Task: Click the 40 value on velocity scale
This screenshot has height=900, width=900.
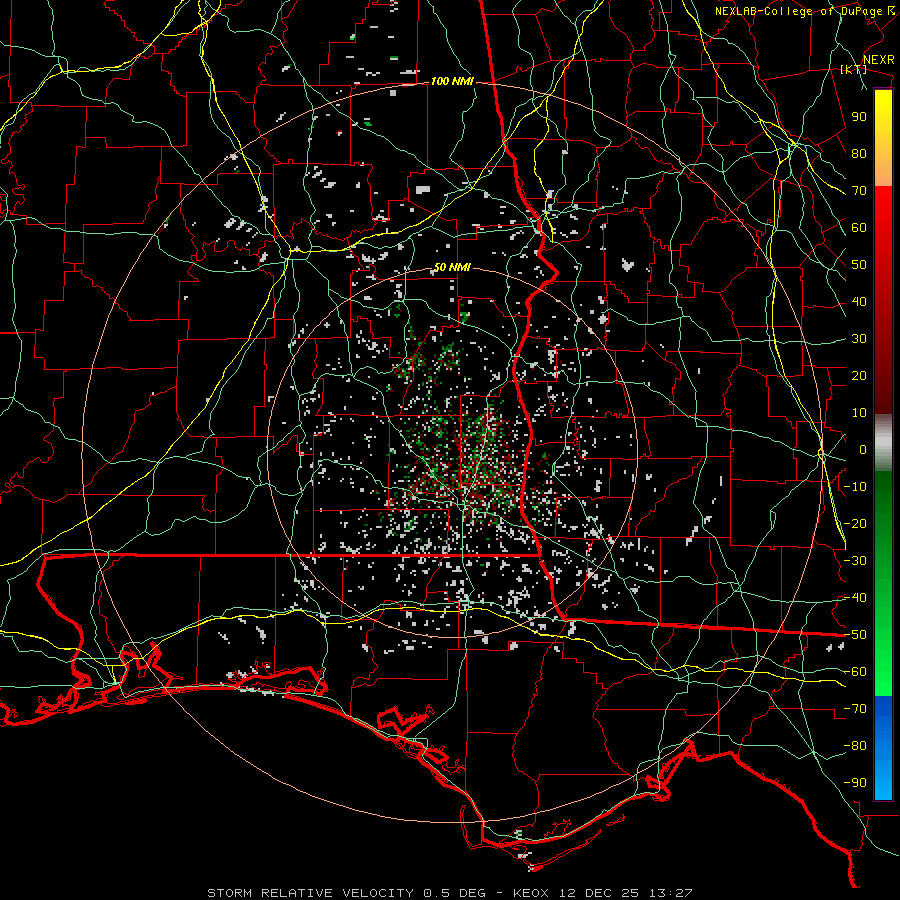Action: 859,302
